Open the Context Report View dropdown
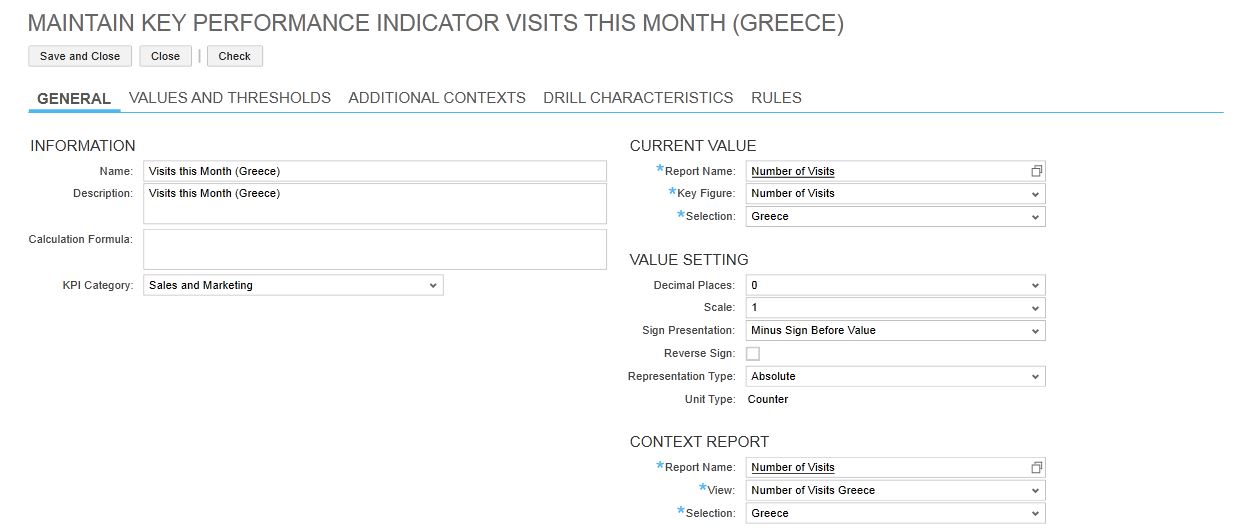The image size is (1252, 529). pos(1036,490)
